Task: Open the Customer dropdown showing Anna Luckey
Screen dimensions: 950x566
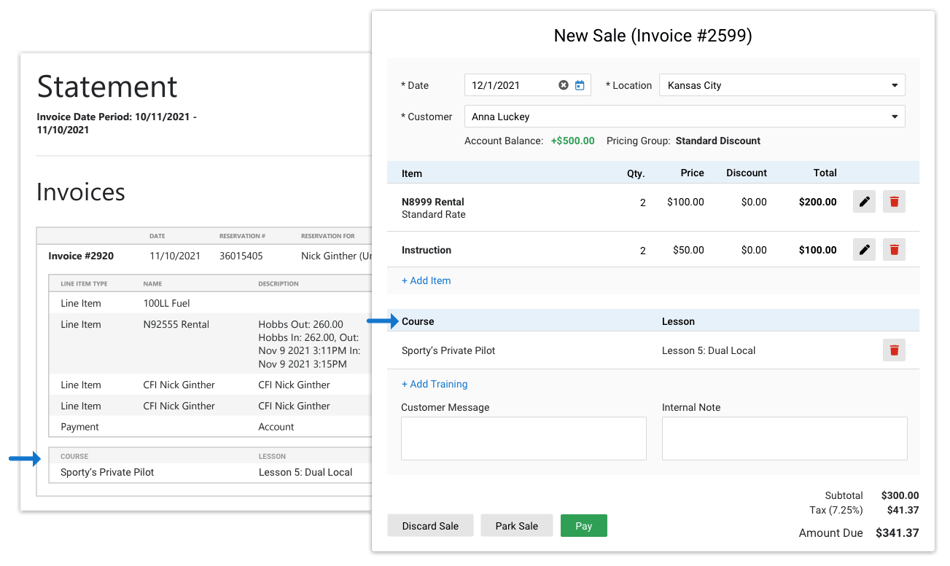Action: (685, 116)
